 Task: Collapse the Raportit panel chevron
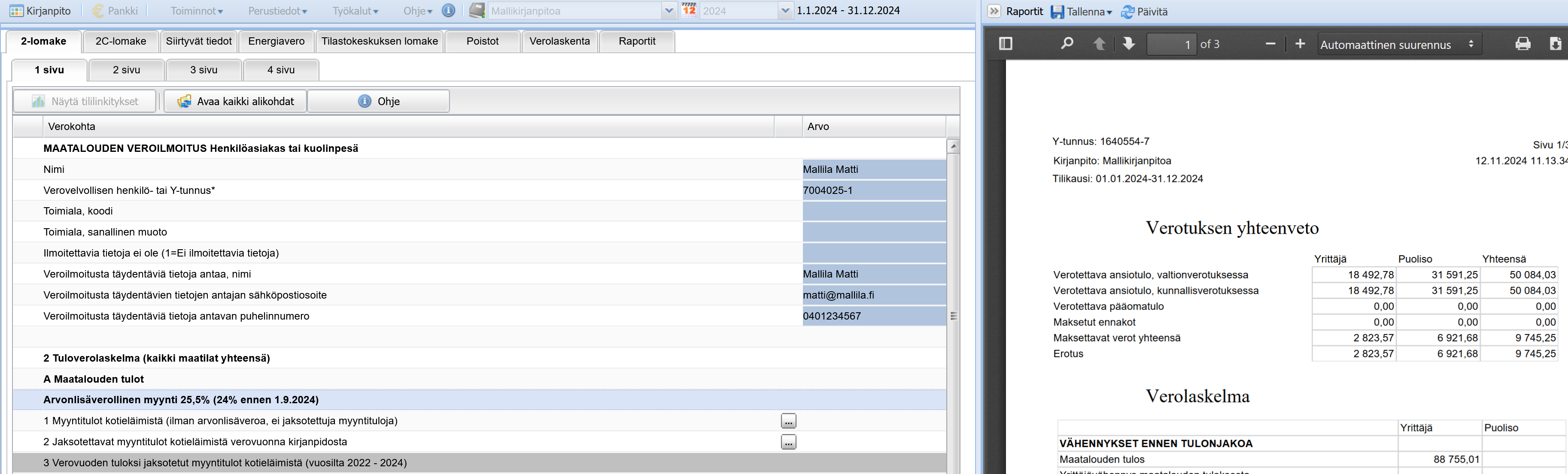tap(994, 11)
